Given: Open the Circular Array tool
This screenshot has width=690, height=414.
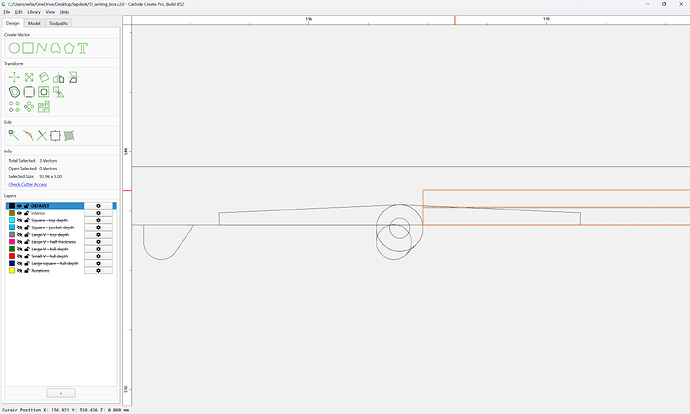Looking at the screenshot, I should (x=29, y=106).
